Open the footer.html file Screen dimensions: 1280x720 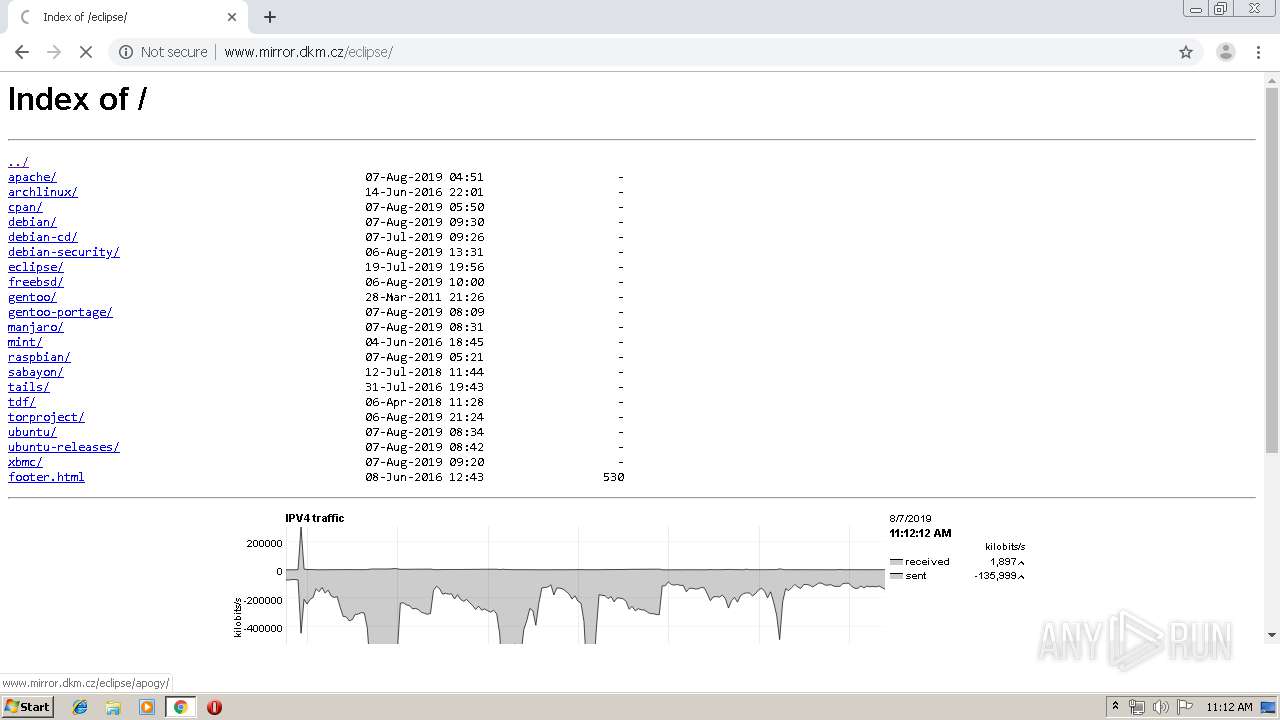(x=46, y=477)
